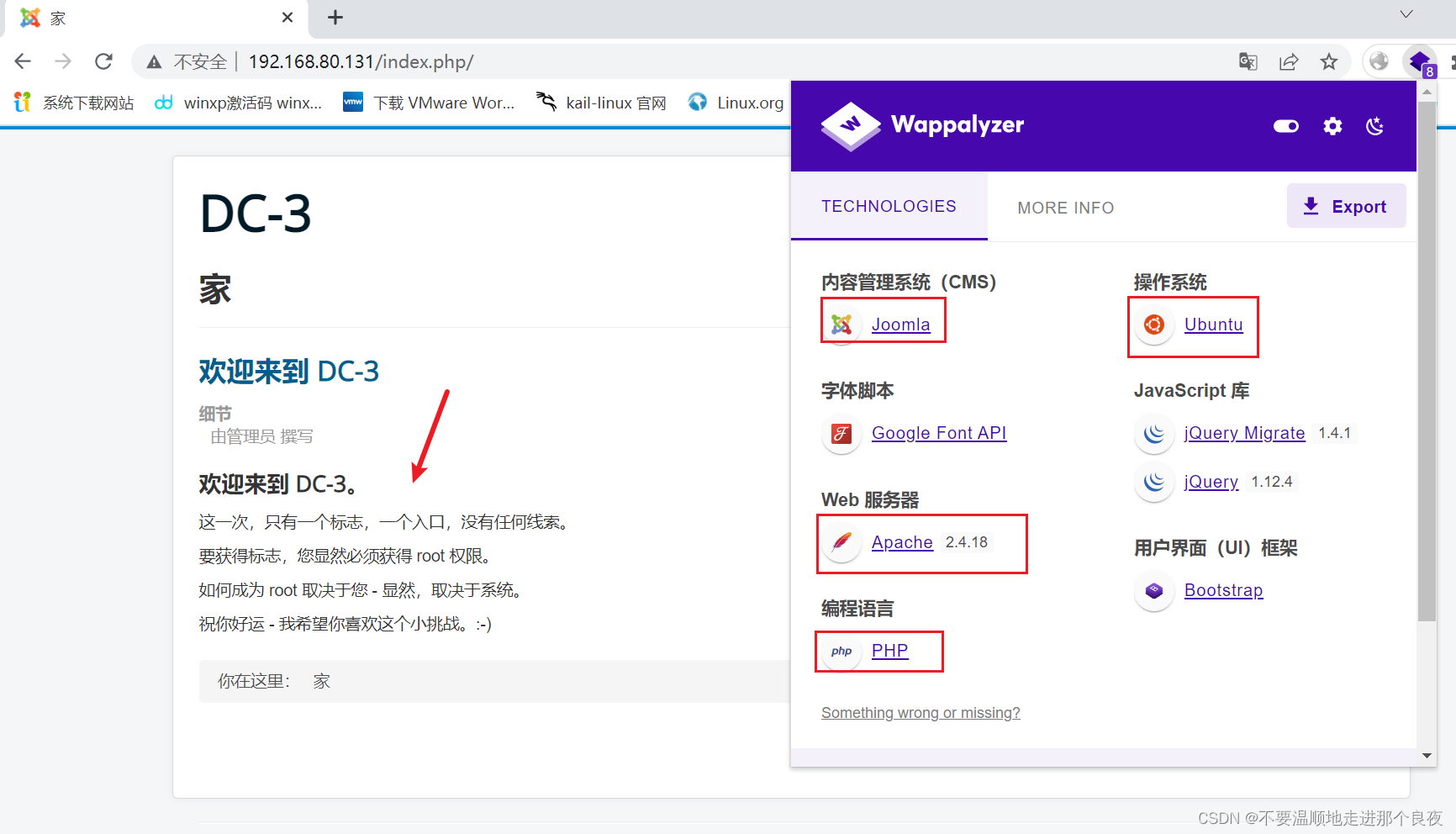Click the scrollbar down arrow
The image size is (1456, 834).
coord(1427,756)
